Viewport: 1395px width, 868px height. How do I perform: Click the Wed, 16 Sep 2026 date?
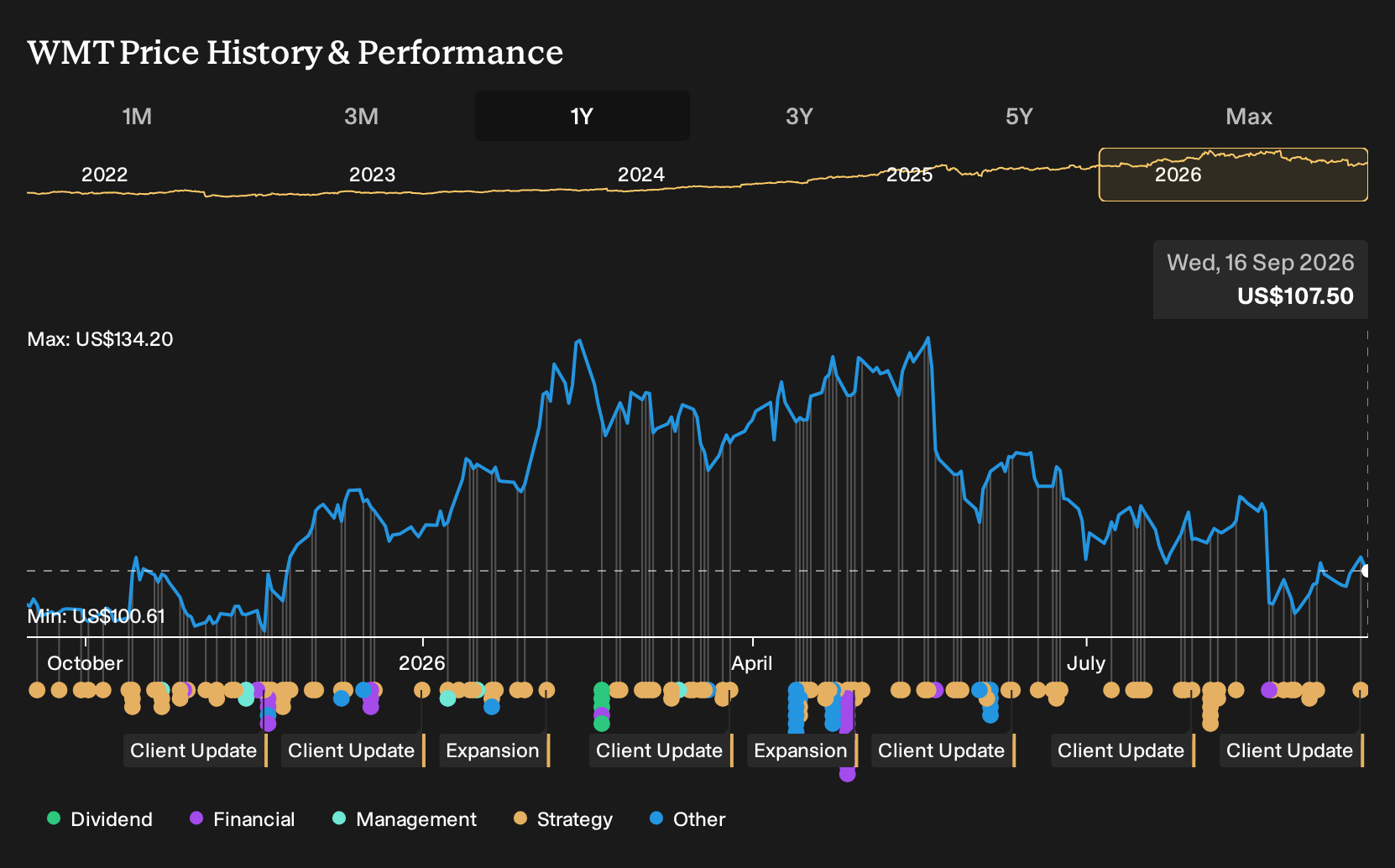(1260, 263)
